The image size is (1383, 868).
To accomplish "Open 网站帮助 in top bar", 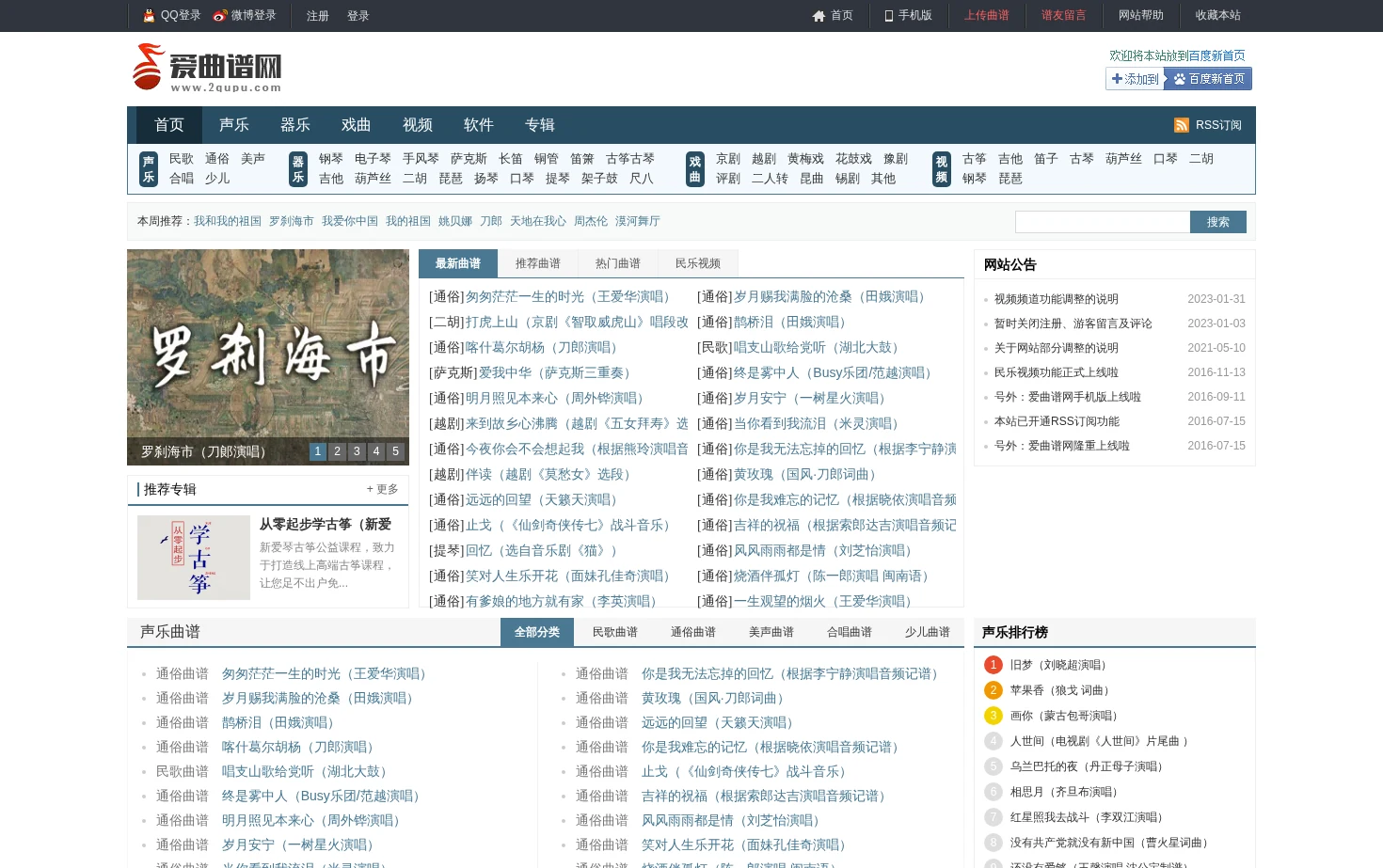I will (x=1141, y=16).
